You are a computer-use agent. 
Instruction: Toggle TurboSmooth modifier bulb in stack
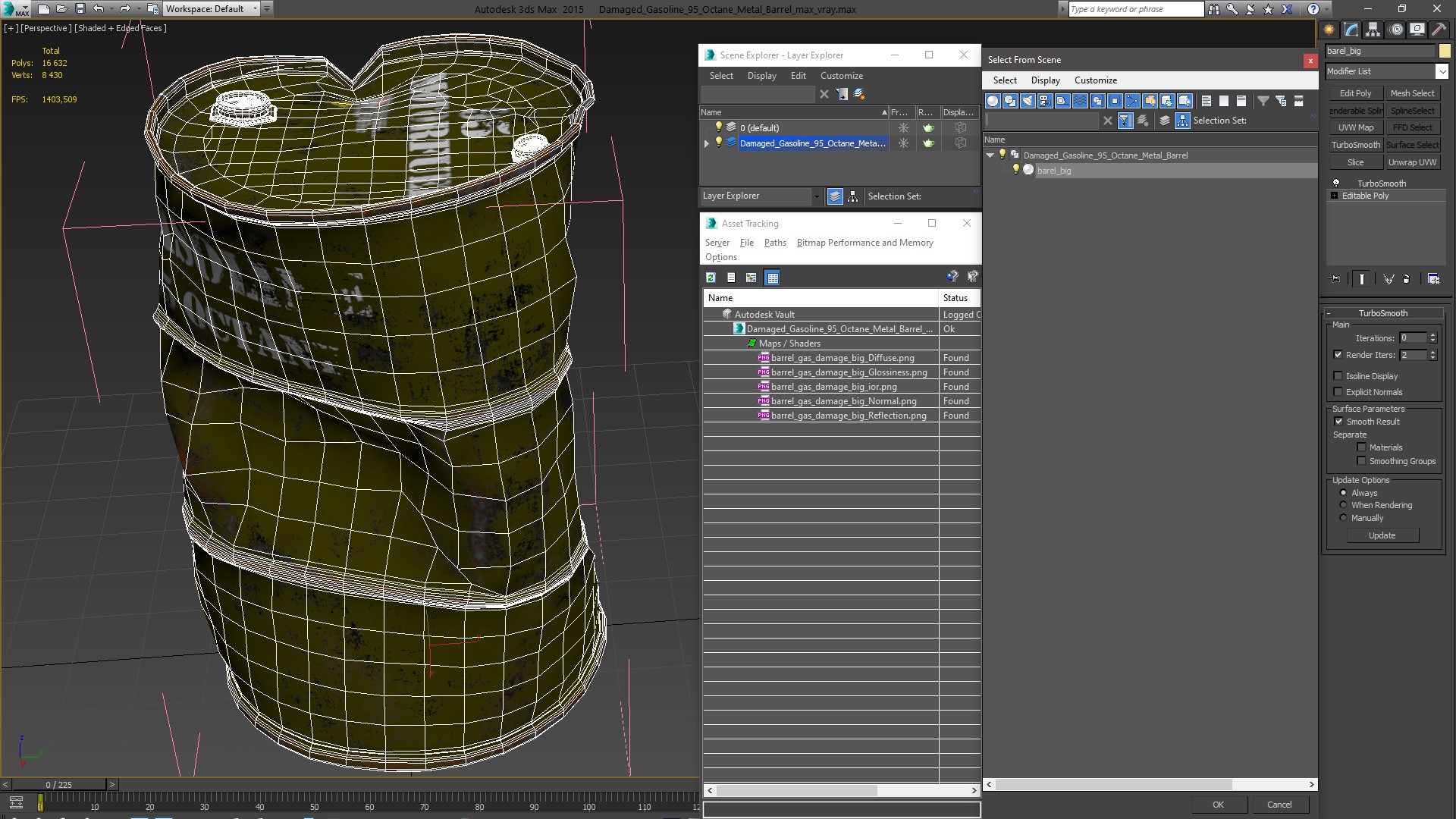tap(1336, 184)
